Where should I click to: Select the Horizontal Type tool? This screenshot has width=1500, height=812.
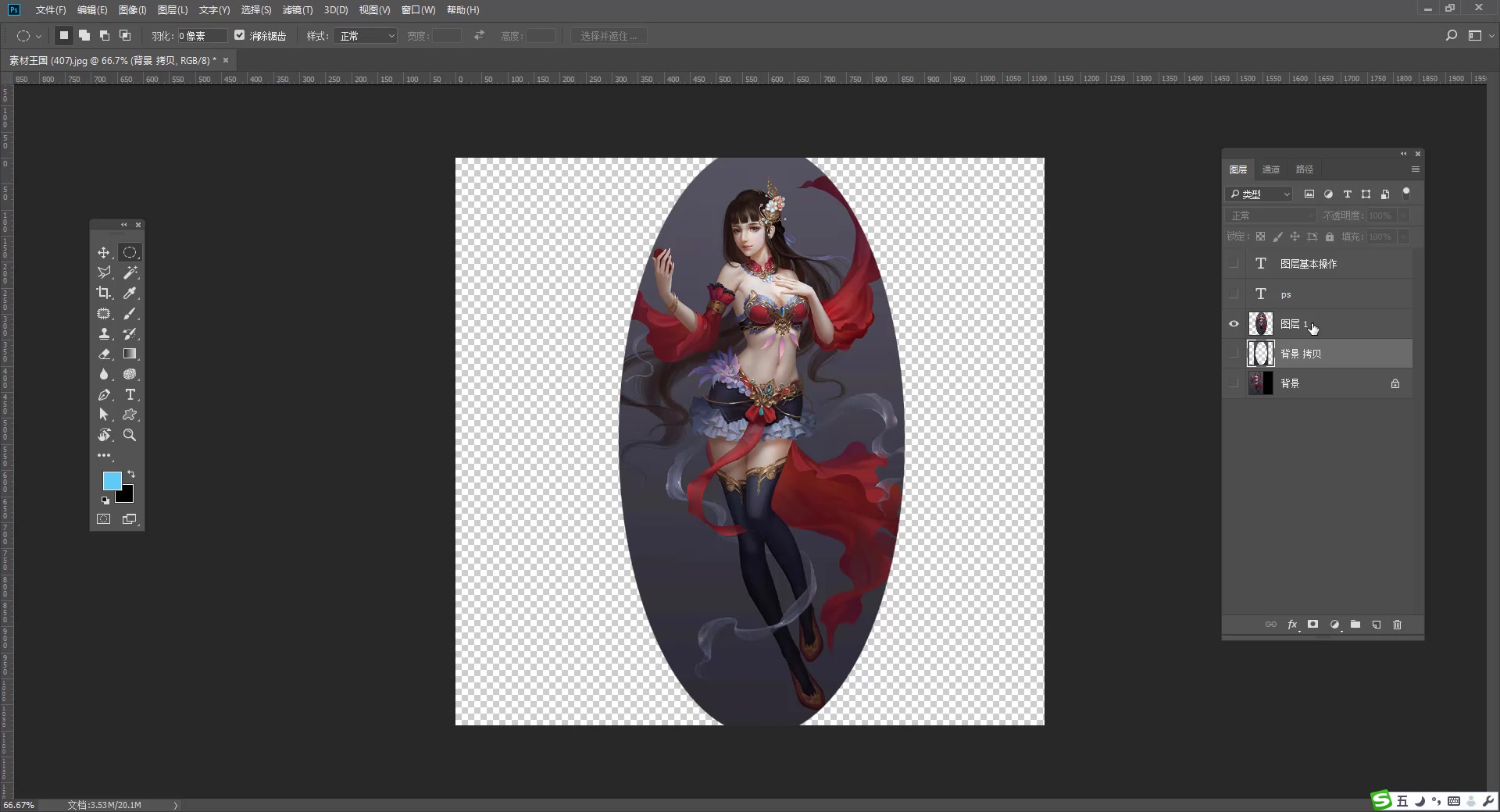pyautogui.click(x=130, y=395)
